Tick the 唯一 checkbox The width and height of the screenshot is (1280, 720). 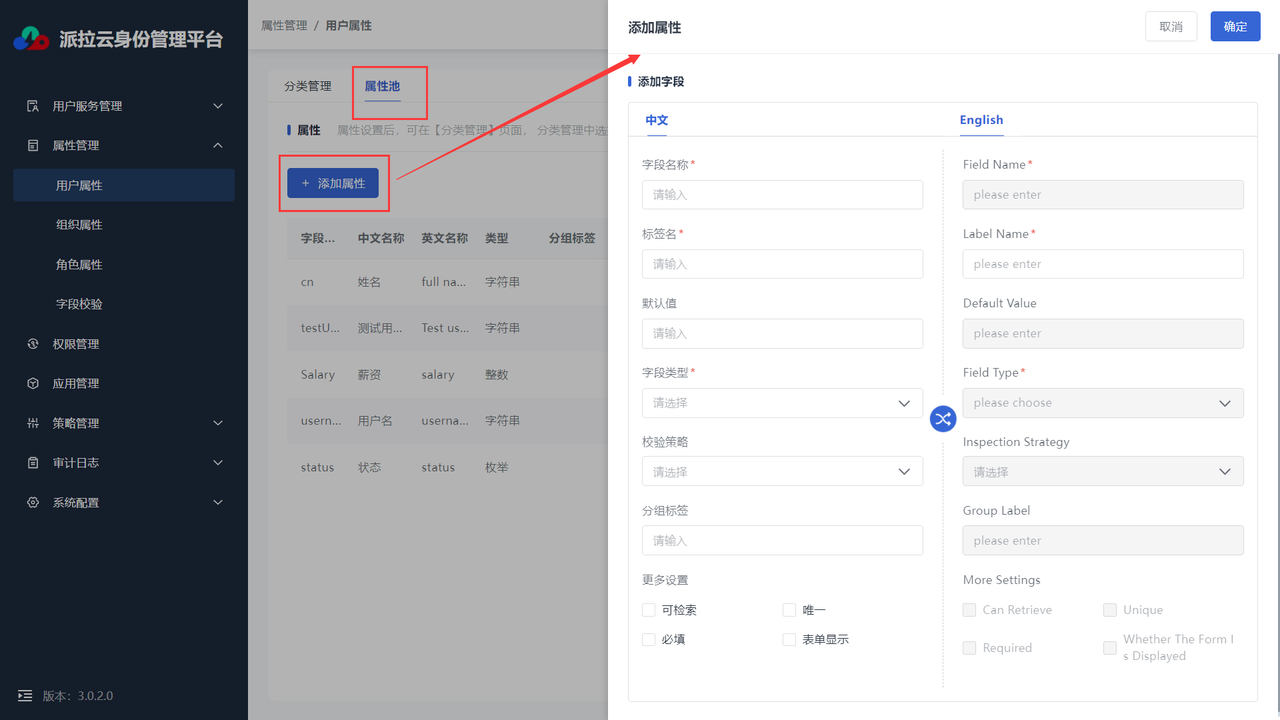coord(789,610)
